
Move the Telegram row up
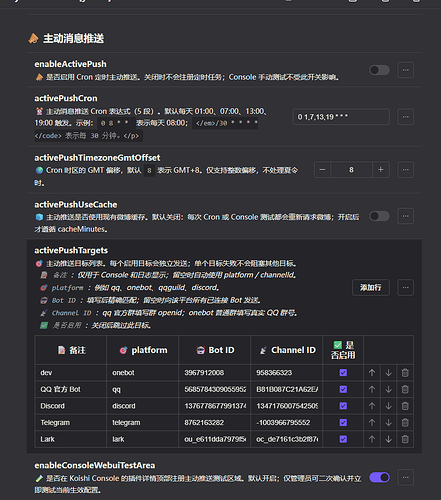pos(372,423)
